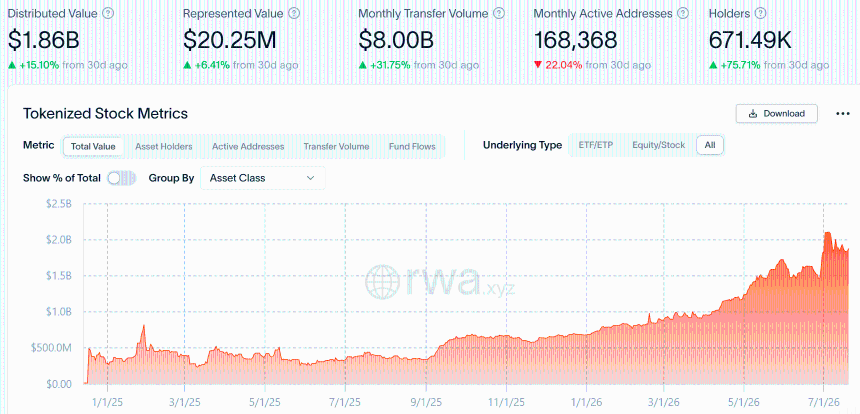Toggle Show % of Total switch

(121, 178)
